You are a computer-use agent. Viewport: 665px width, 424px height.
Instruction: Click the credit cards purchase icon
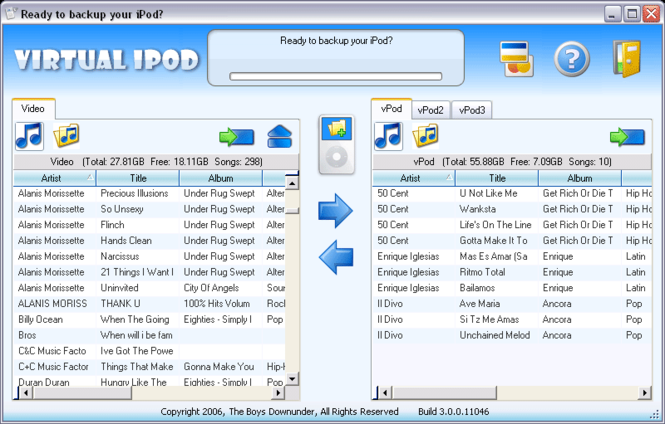tap(516, 59)
